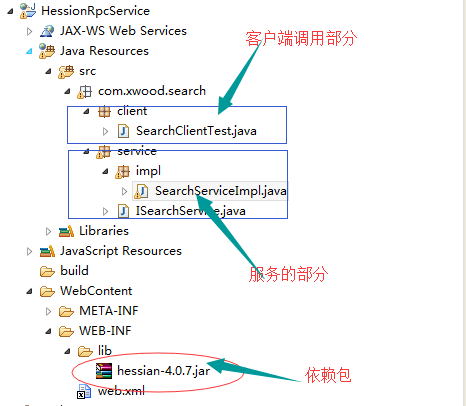Expand the SearchClientTest.java node
The height and width of the screenshot is (406, 466).
106,131
